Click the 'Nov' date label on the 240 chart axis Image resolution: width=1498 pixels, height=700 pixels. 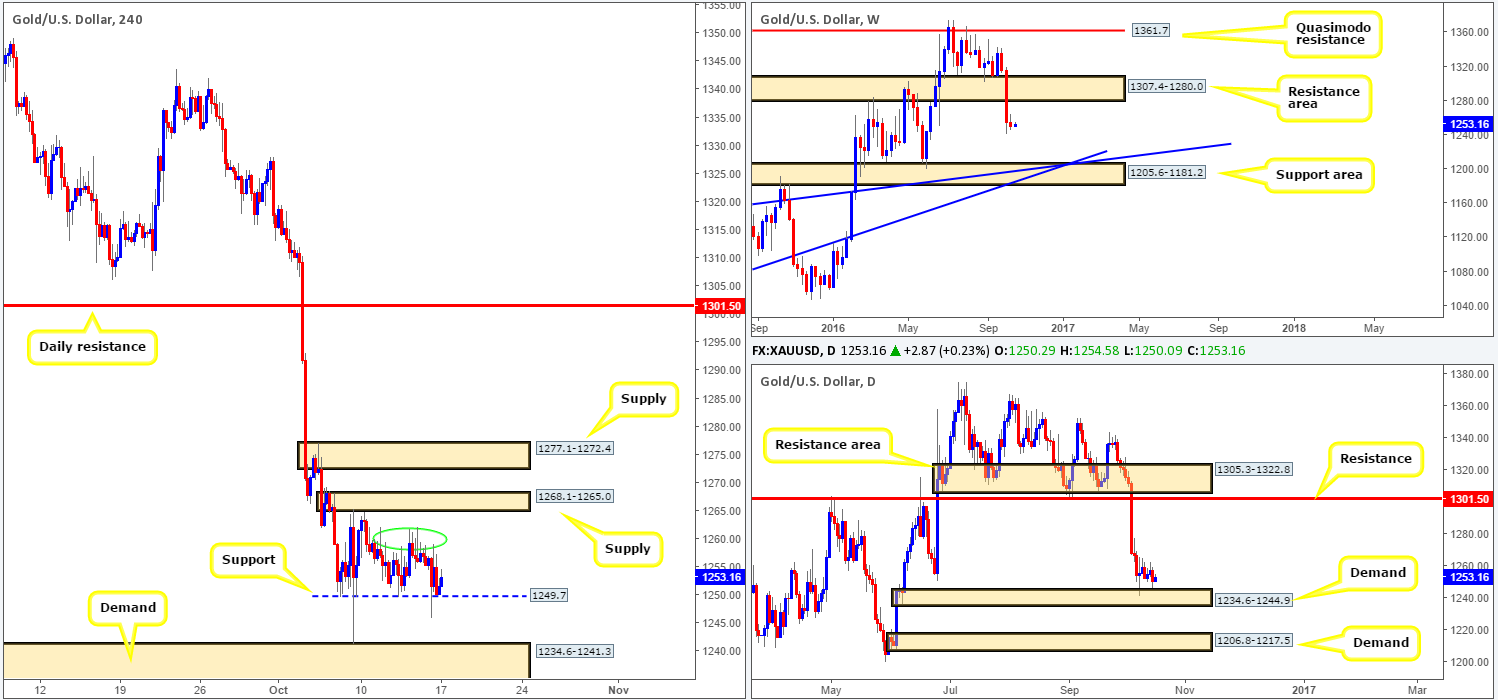(x=617, y=690)
